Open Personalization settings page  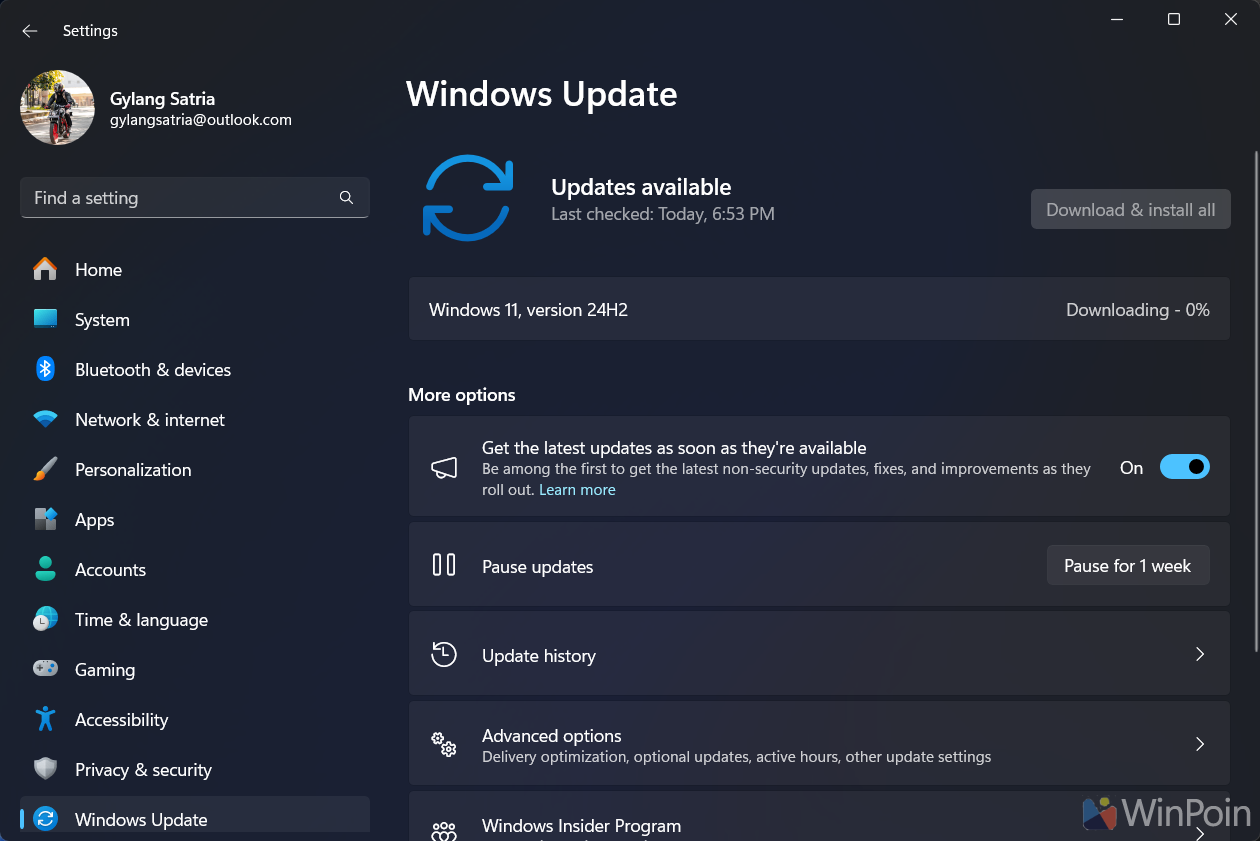click(195, 470)
